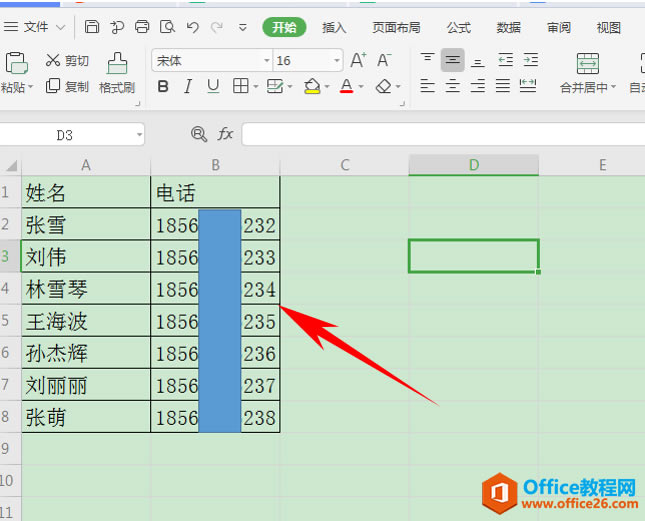
Task: Increase indent icon
Action: (531, 60)
